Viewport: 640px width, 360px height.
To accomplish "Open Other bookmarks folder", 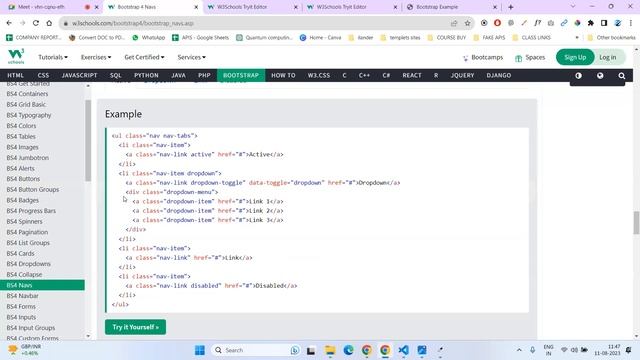I will 611,38.
